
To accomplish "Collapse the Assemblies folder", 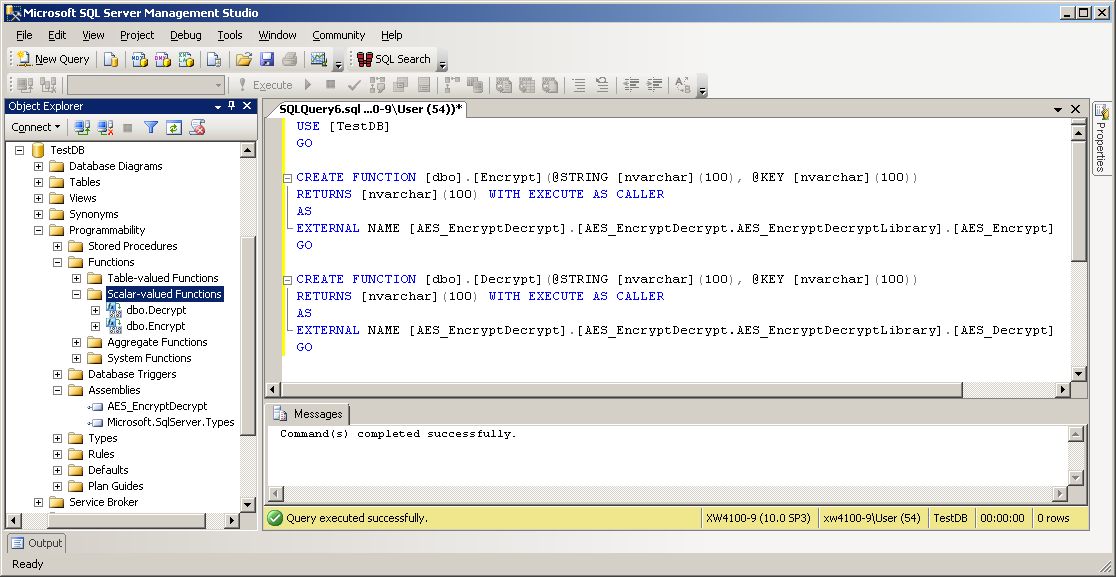I will (58, 390).
